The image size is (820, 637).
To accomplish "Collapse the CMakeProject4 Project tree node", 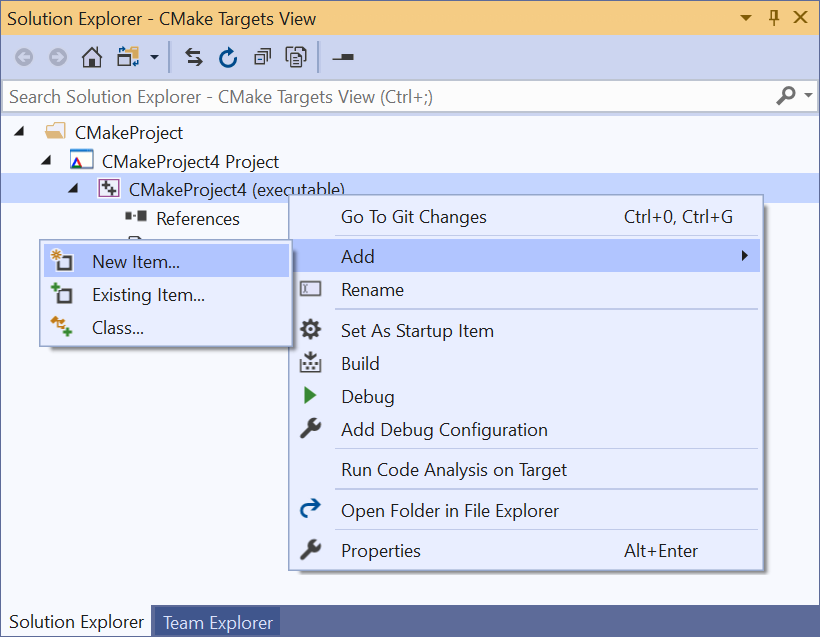I will 44,160.
